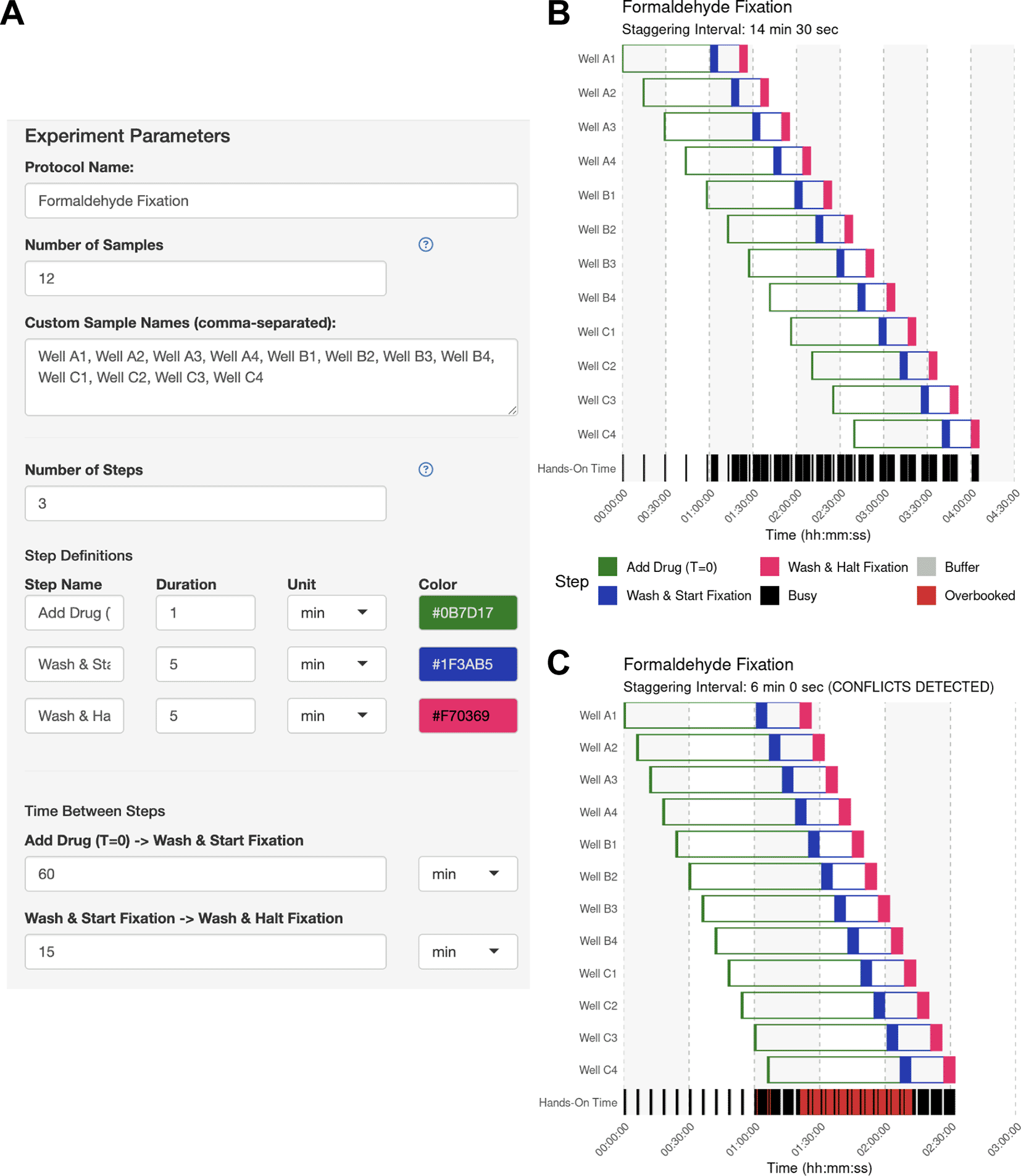Click the green Add Drug legend square
This screenshot has height=1176, width=1021.
pyautogui.click(x=607, y=566)
